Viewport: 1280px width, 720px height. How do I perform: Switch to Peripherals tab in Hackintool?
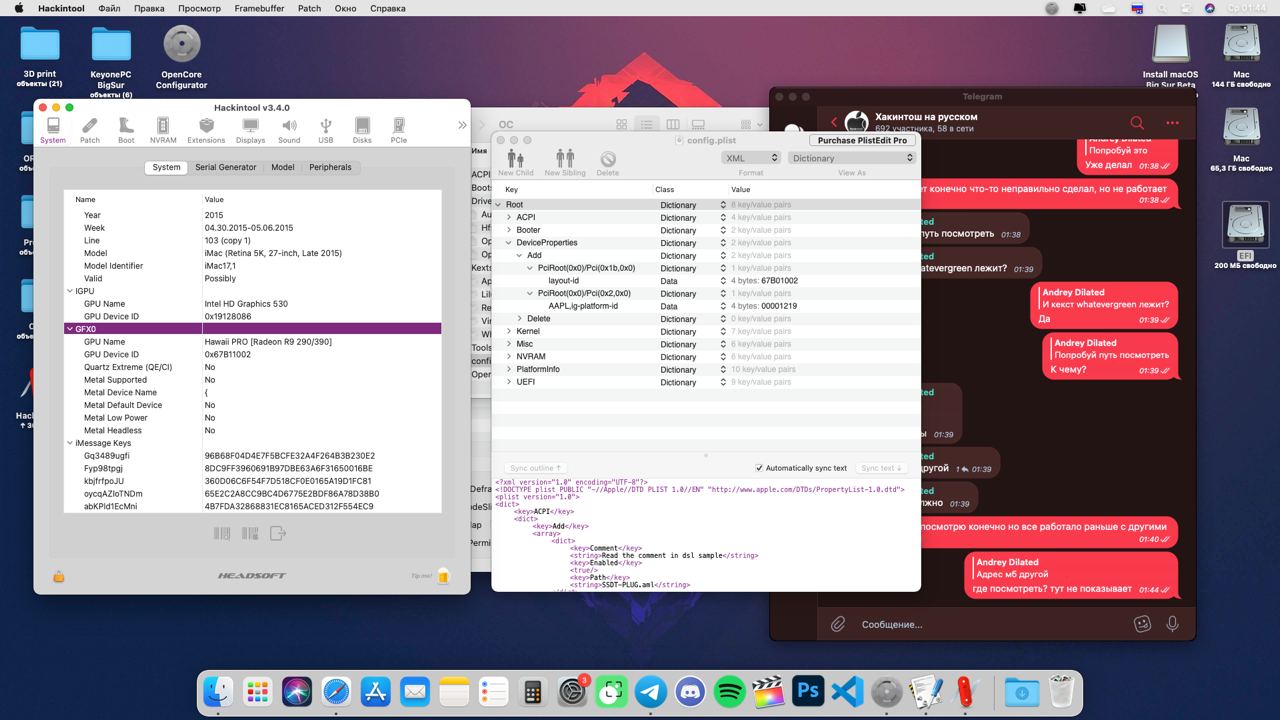(x=330, y=167)
